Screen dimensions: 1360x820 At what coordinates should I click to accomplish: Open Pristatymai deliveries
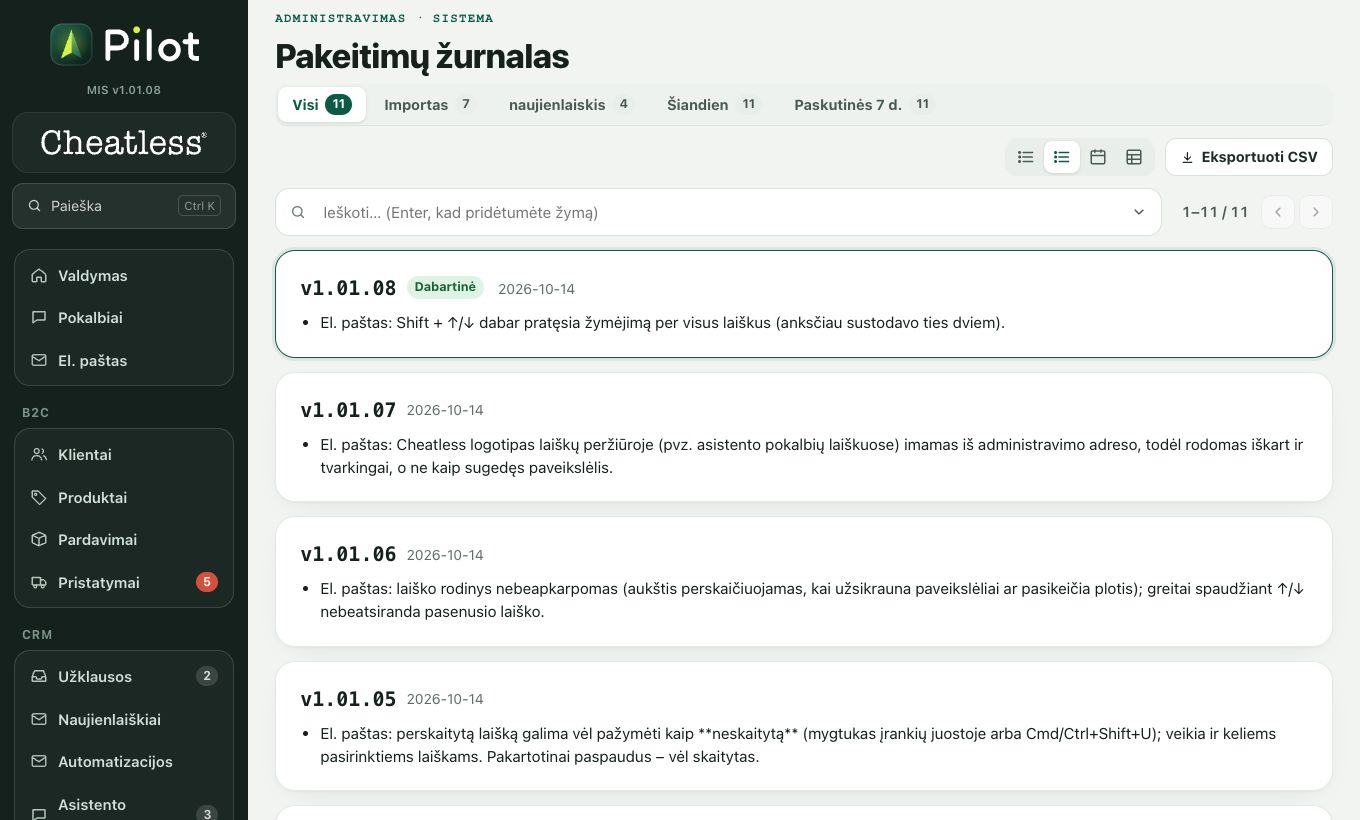[124, 583]
